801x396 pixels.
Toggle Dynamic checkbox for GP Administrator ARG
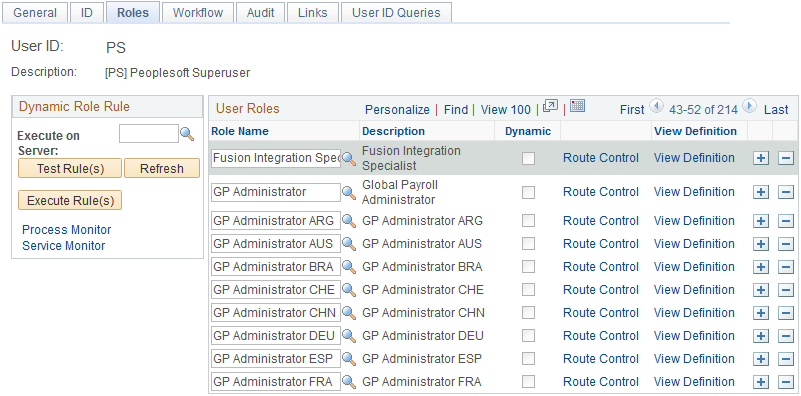[x=528, y=221]
